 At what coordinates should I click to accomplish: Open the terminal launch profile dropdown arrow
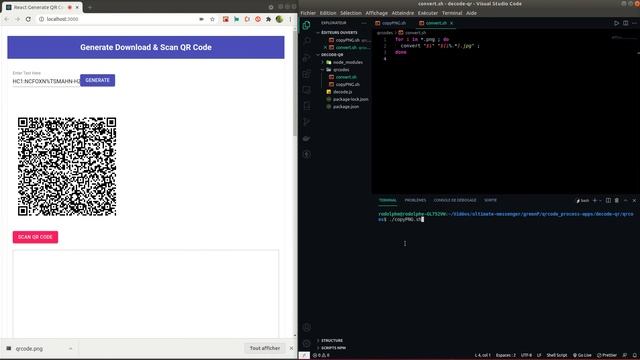[600, 200]
